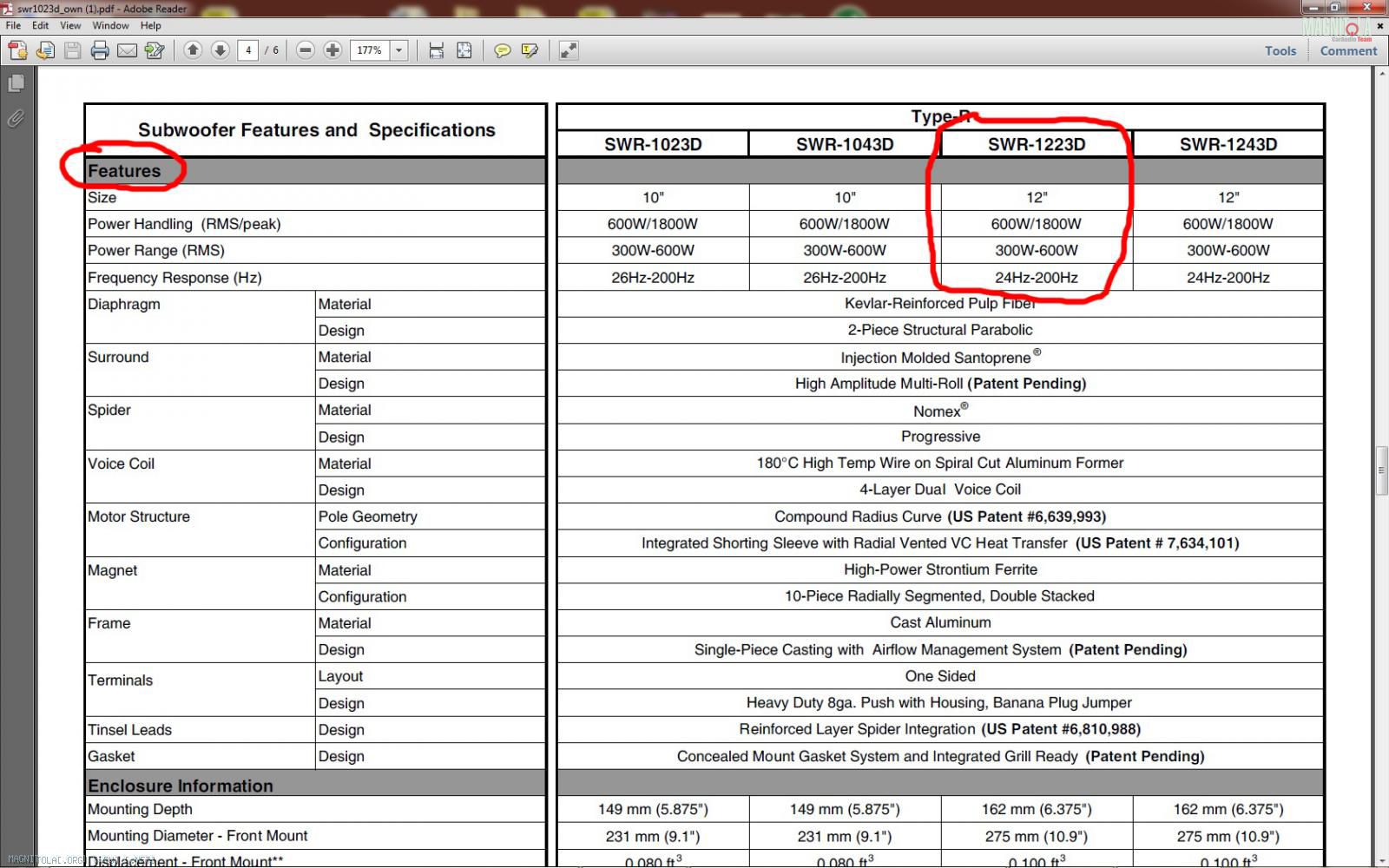This screenshot has width=1389, height=868.
Task: Select the Highlight Text tool icon
Action: tap(530, 50)
